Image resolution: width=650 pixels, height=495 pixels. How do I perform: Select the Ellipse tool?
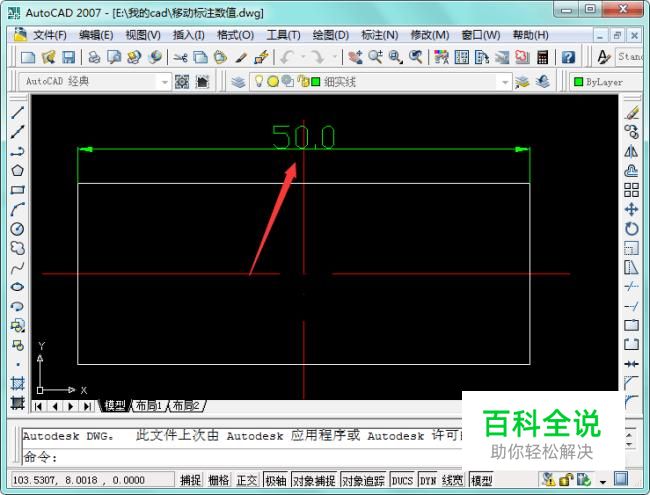pyautogui.click(x=17, y=287)
